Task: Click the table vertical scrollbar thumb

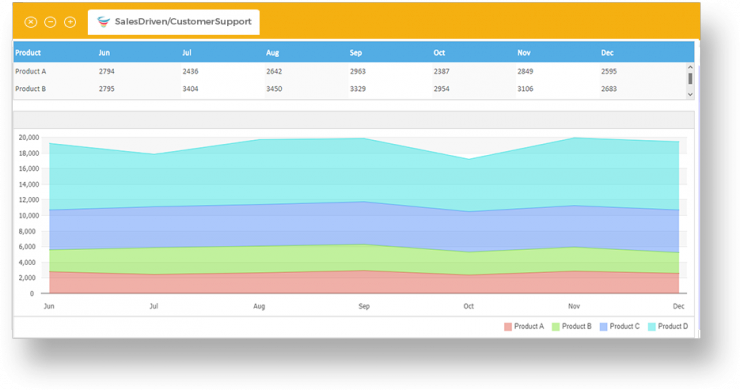Action: [690, 79]
